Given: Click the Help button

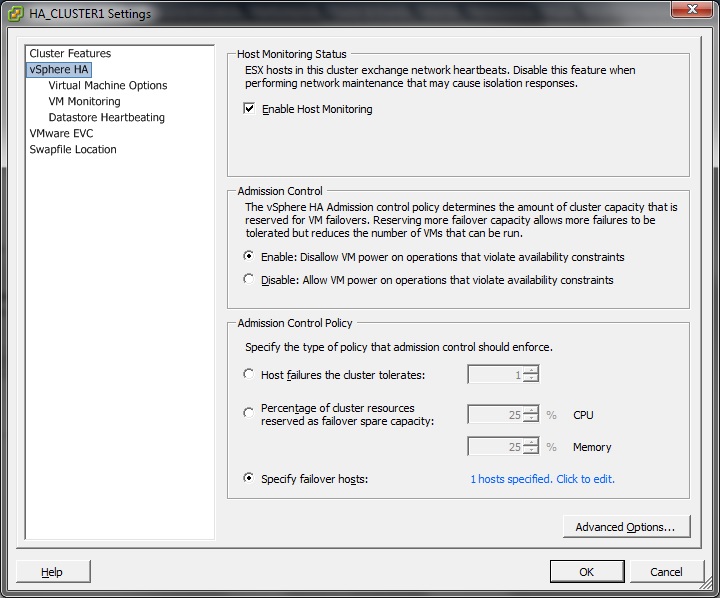Looking at the screenshot, I should pyautogui.click(x=52, y=572).
